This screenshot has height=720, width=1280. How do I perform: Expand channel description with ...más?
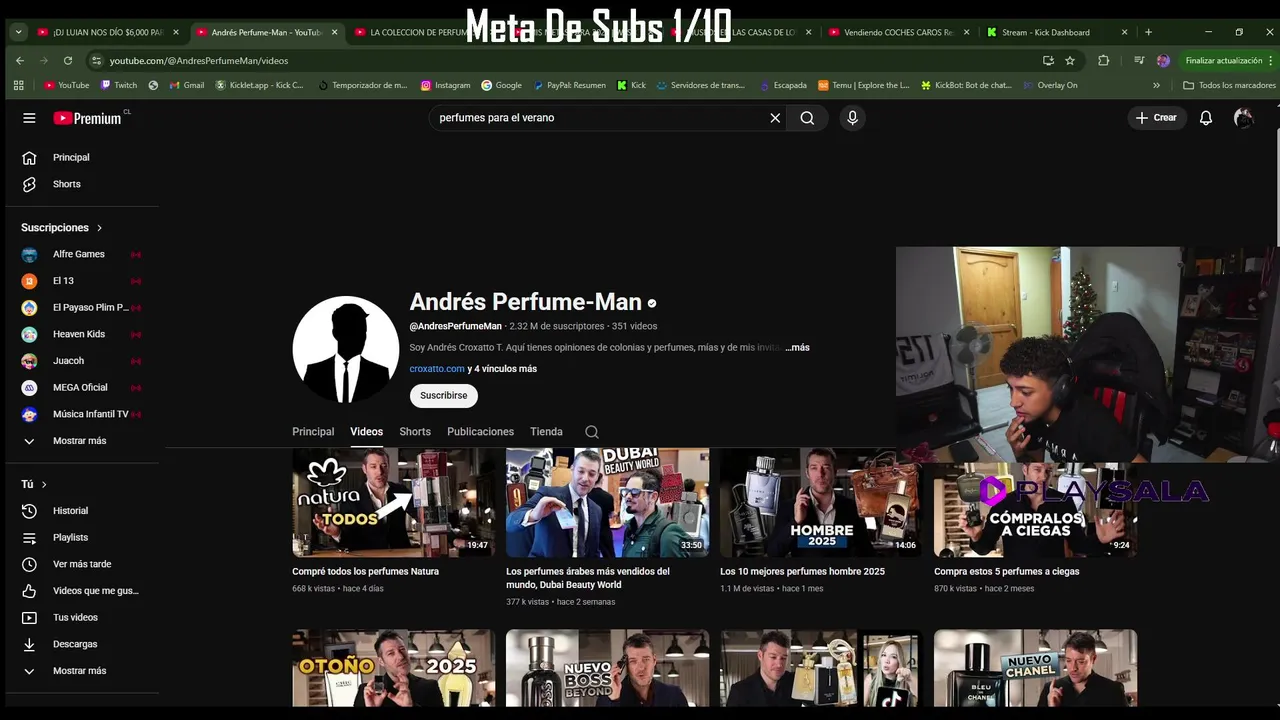797,347
